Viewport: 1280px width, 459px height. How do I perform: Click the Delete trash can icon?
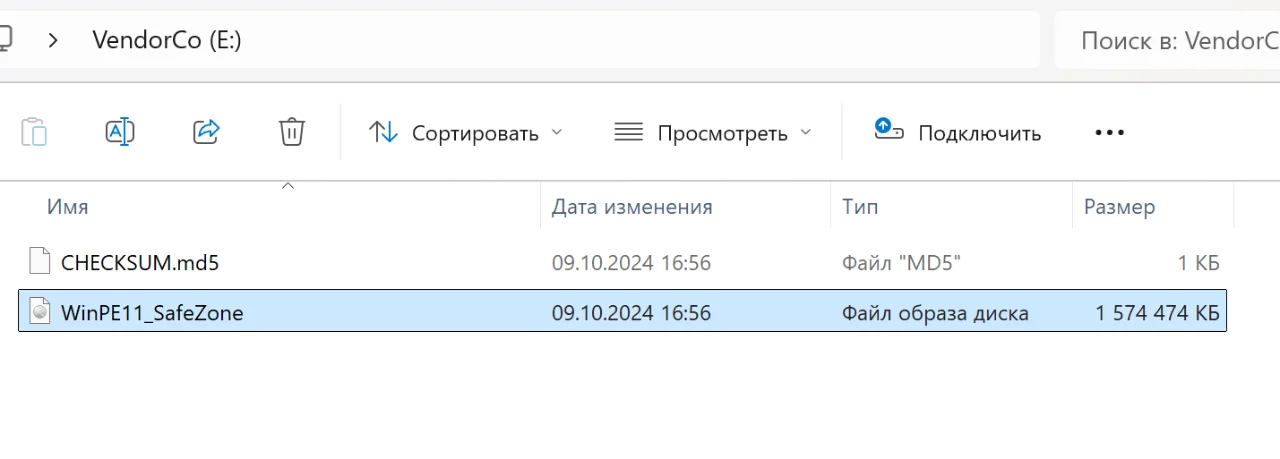292,132
